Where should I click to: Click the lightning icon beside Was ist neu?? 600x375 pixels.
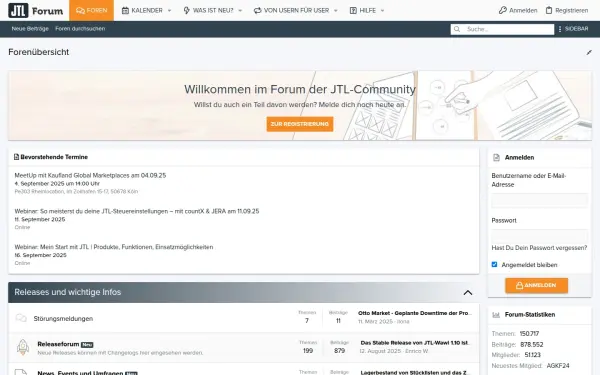point(186,11)
